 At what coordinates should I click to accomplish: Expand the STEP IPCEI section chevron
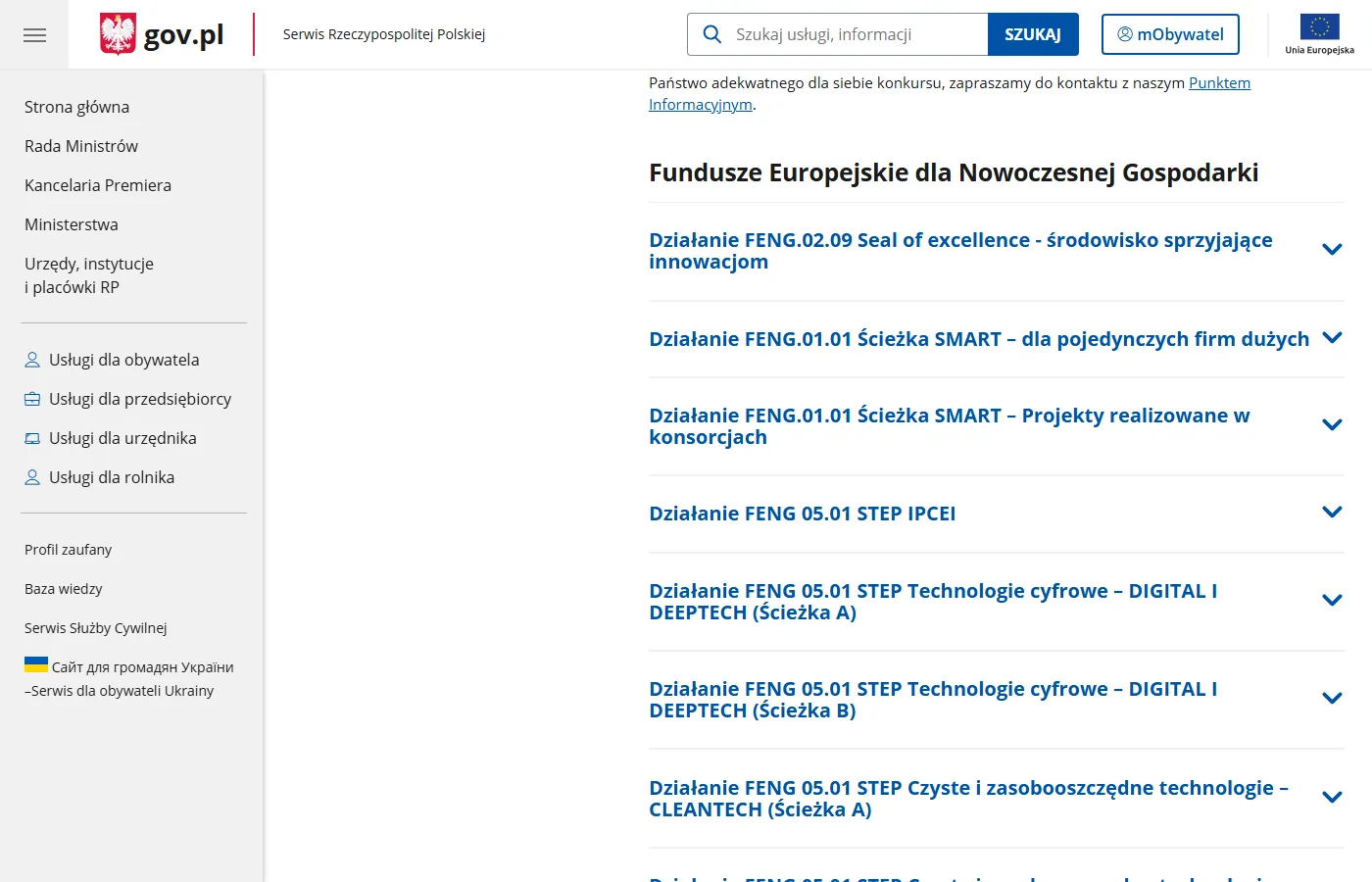click(x=1332, y=512)
